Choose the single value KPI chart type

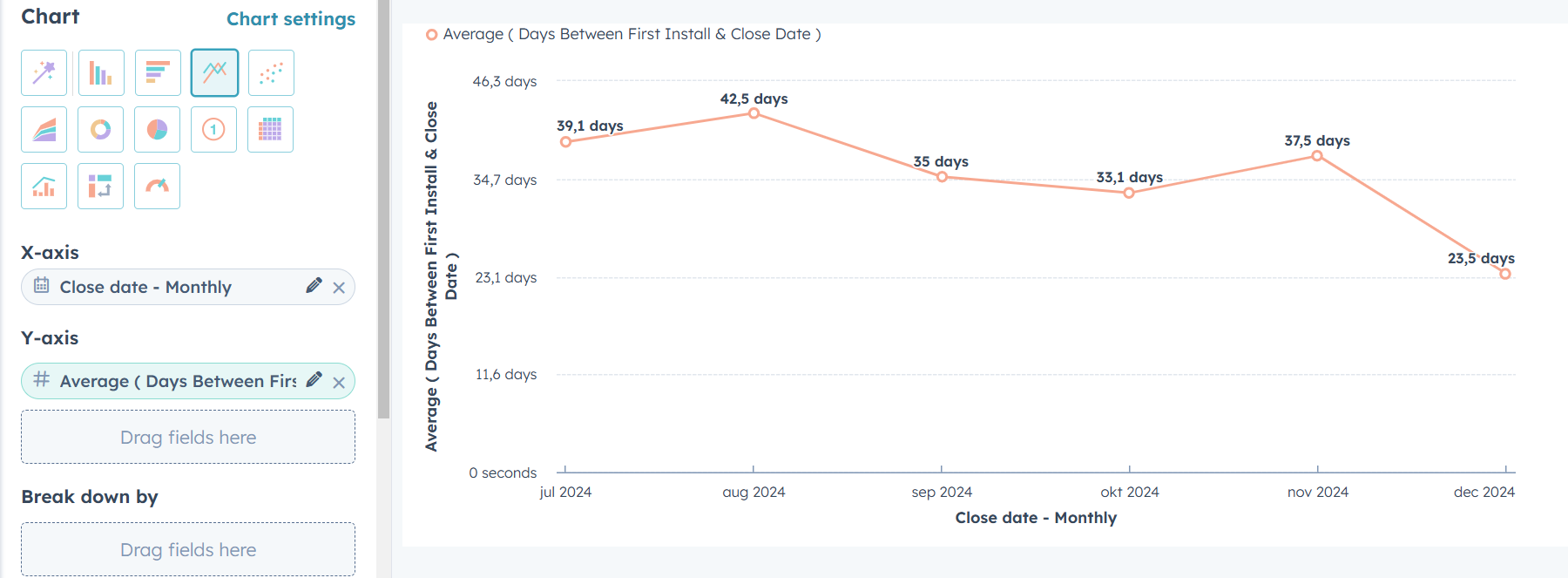coord(213,129)
